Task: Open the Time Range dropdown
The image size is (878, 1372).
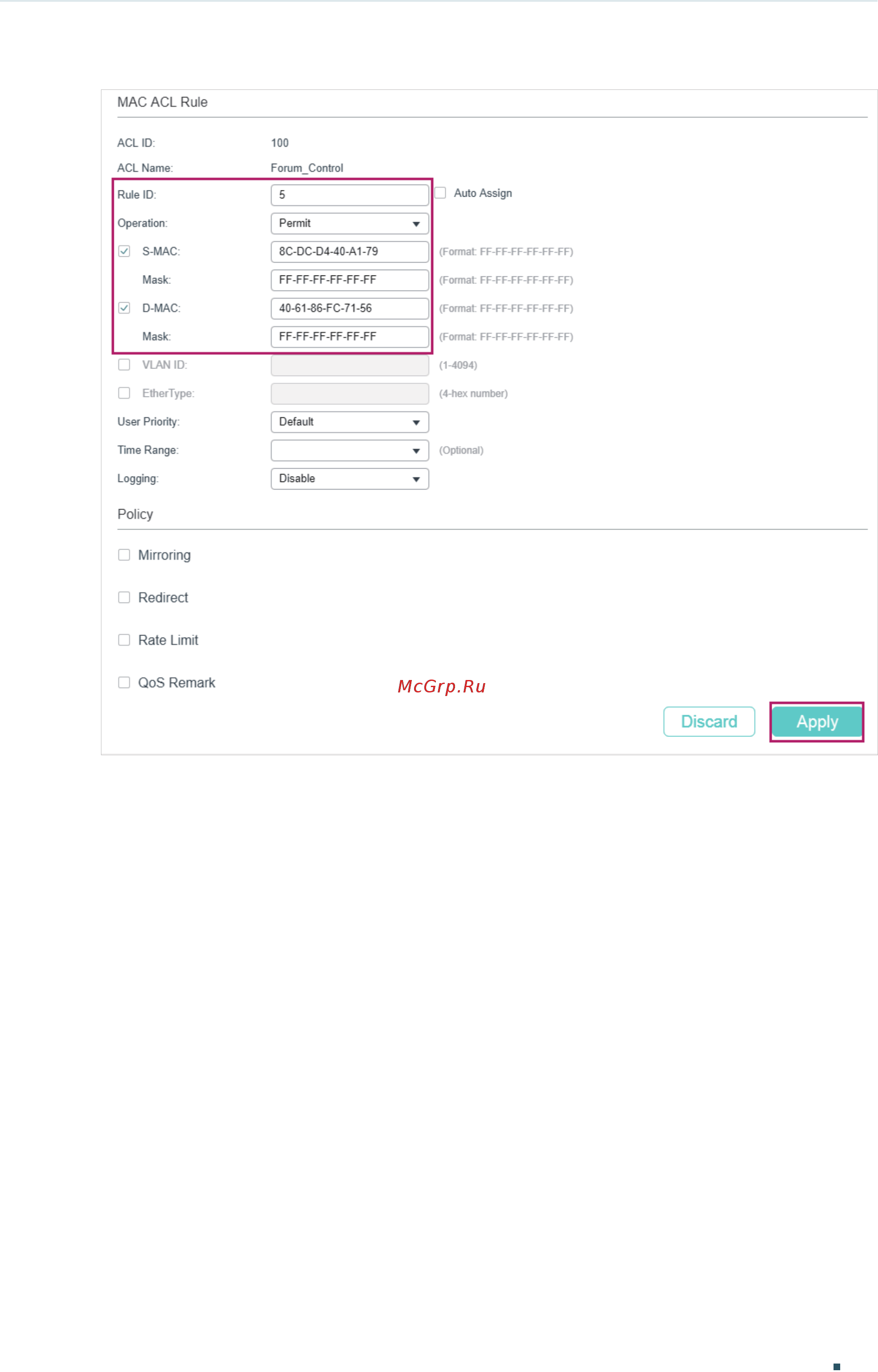Action: coord(350,451)
